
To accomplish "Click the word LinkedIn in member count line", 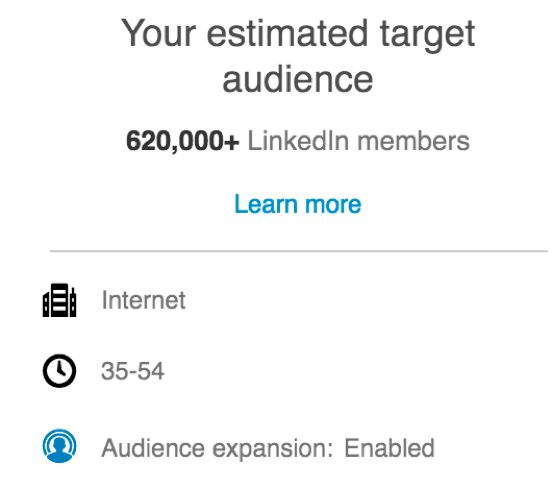I will pos(299,141).
